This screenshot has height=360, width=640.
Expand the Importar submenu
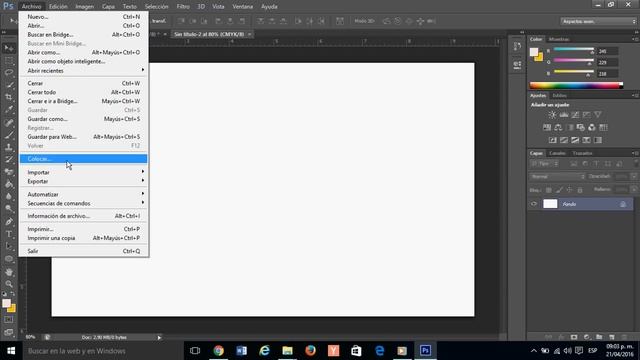click(x=85, y=172)
